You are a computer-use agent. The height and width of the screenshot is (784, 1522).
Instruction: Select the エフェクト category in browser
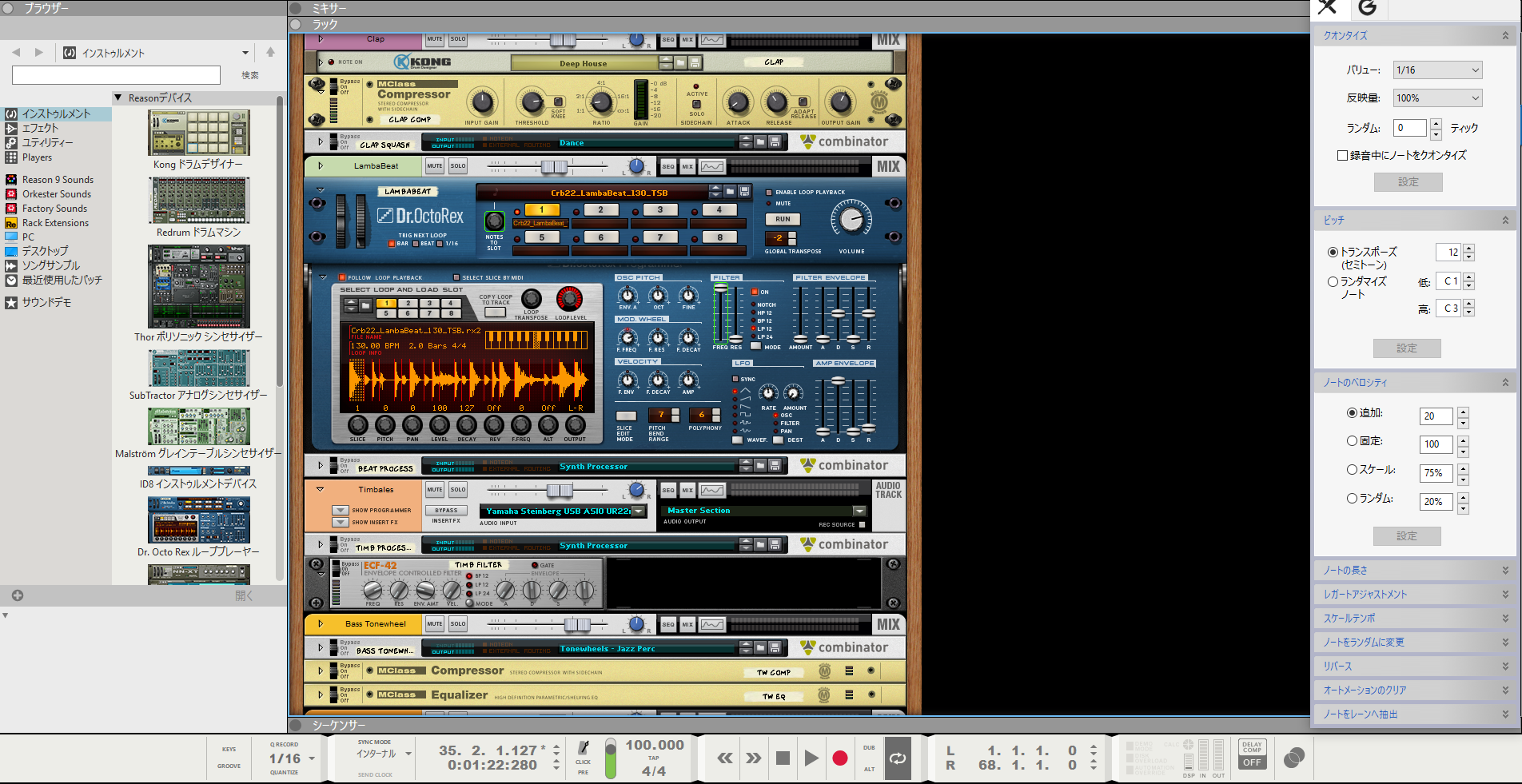coord(40,128)
